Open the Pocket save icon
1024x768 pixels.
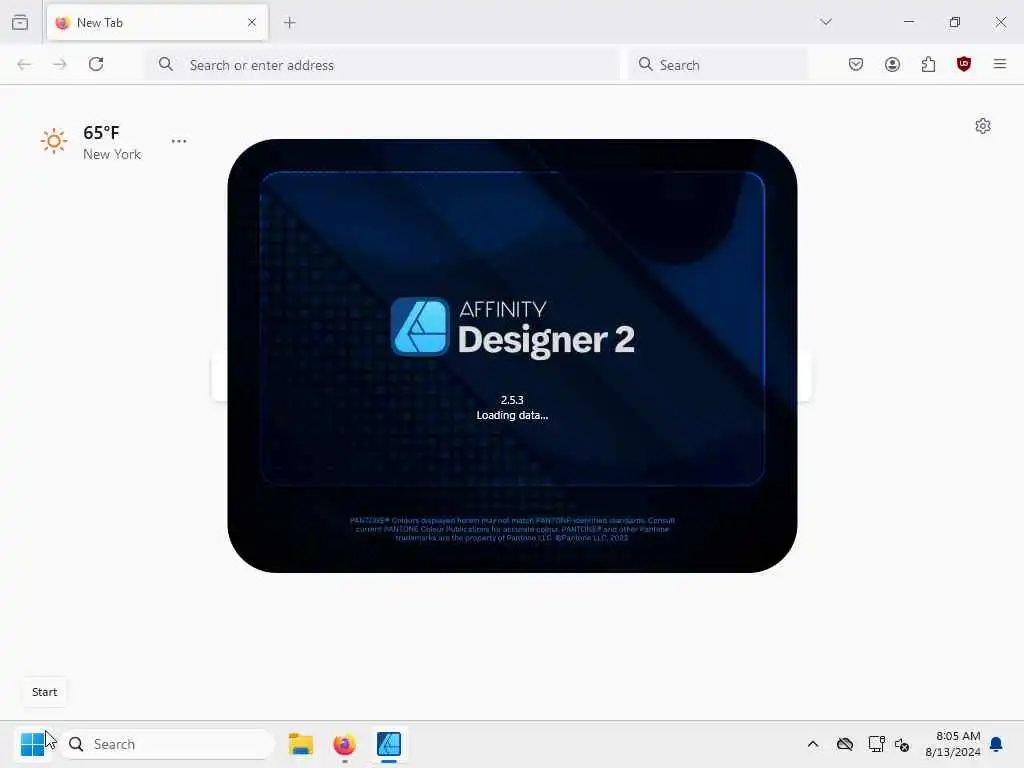pos(856,64)
